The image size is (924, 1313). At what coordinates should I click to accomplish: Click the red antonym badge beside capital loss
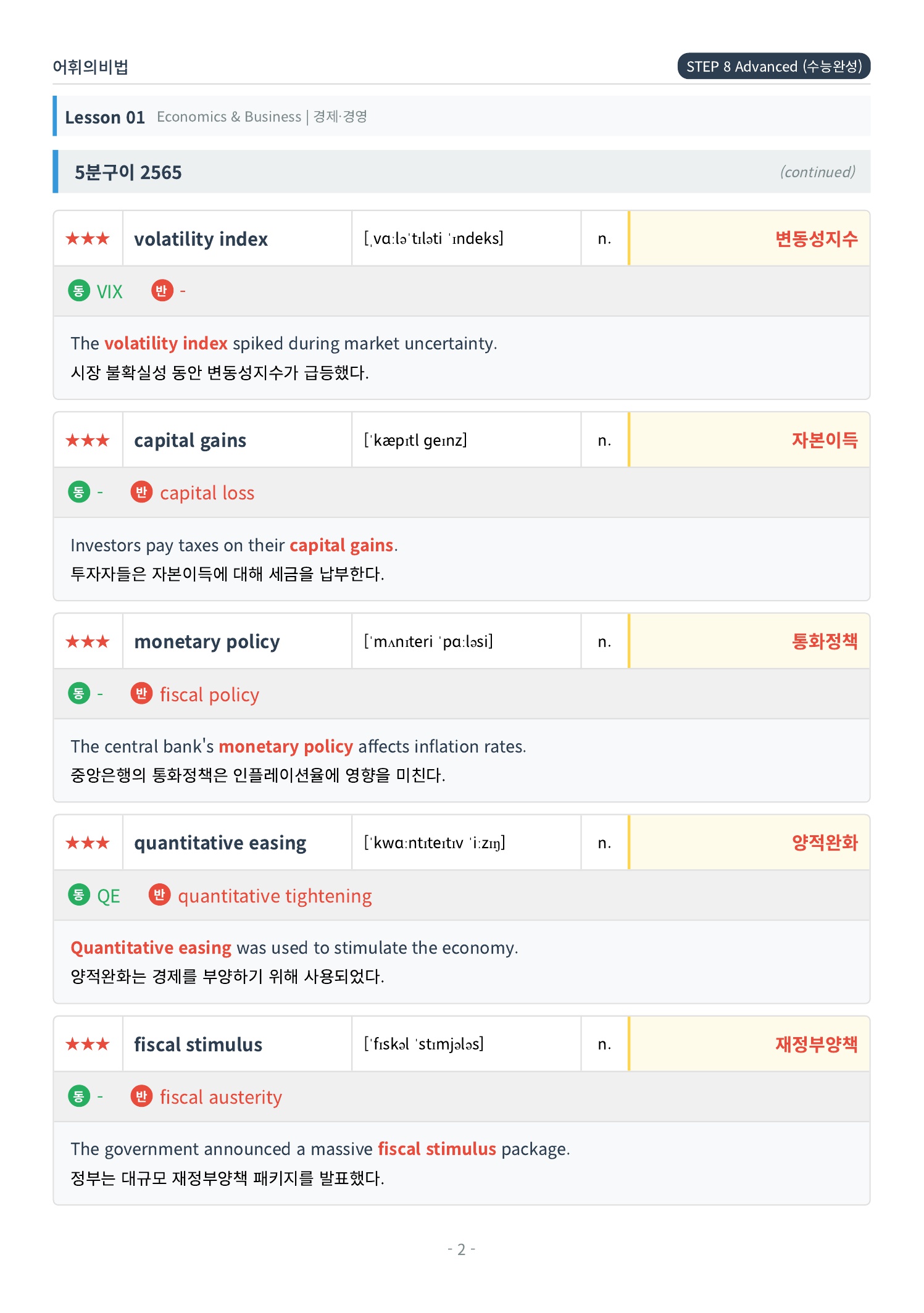[141, 492]
